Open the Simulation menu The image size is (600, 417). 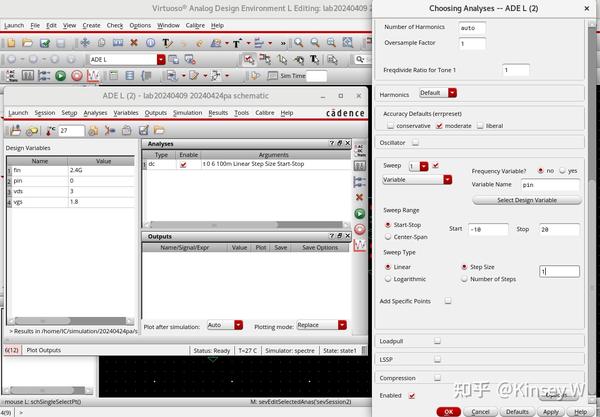click(188, 113)
